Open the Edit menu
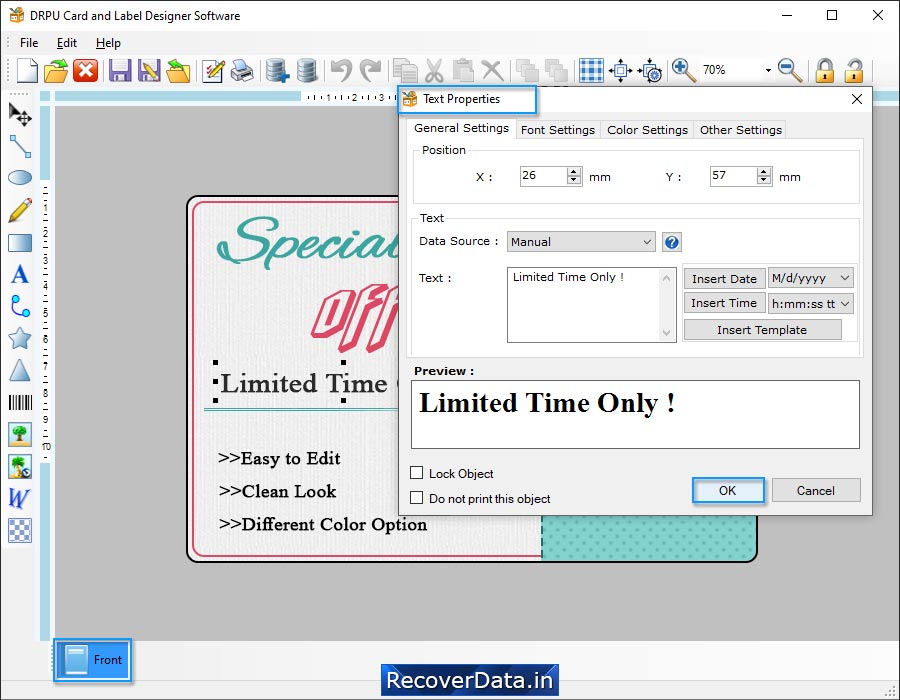 pos(67,43)
